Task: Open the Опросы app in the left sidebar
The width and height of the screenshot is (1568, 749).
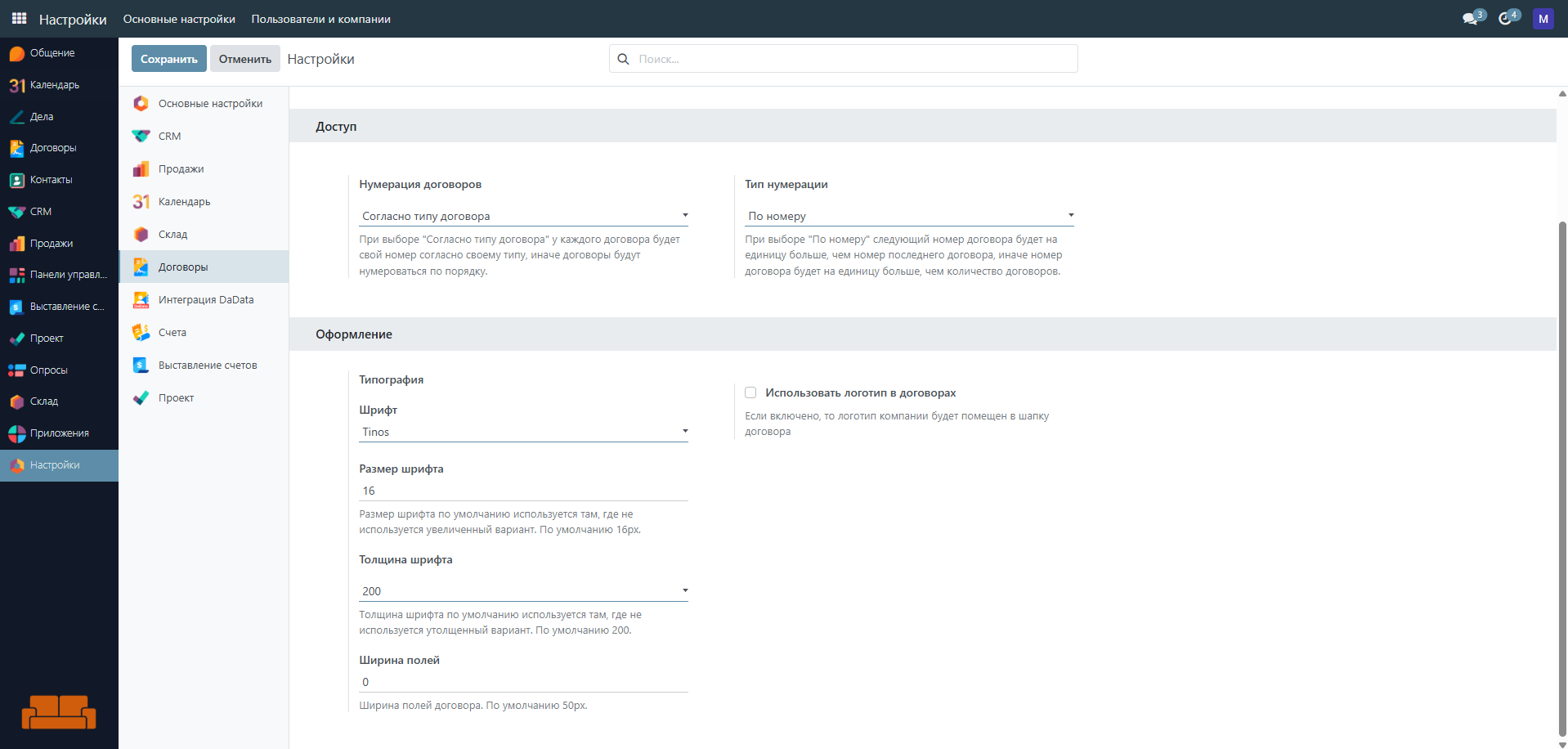Action: [x=48, y=370]
